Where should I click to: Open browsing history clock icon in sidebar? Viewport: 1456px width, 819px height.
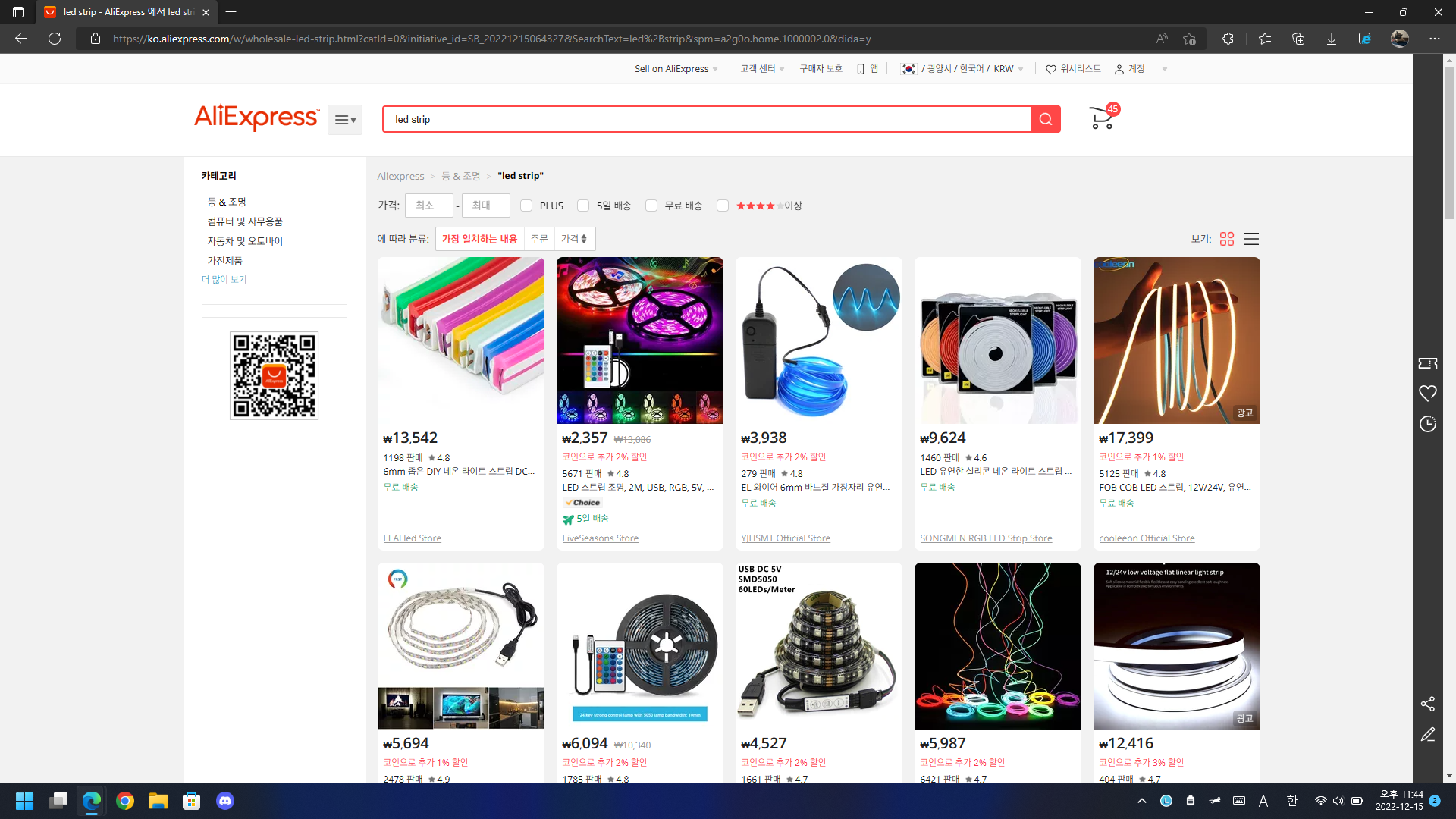pyautogui.click(x=1427, y=424)
